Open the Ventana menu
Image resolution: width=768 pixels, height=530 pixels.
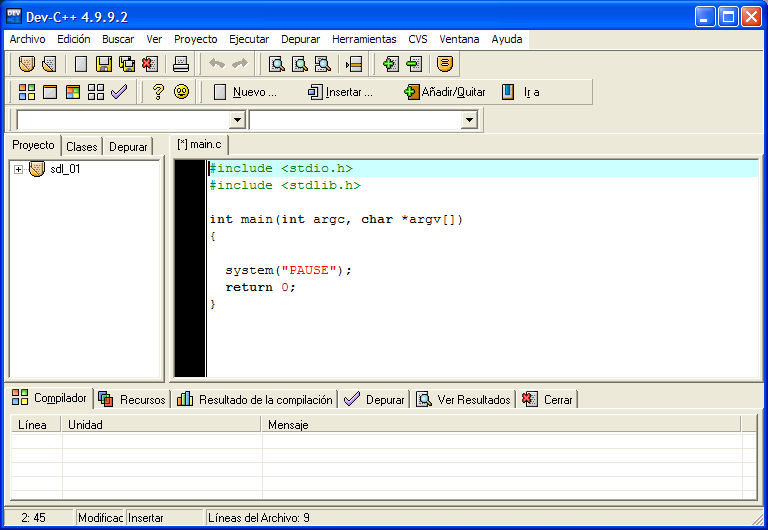pos(459,39)
